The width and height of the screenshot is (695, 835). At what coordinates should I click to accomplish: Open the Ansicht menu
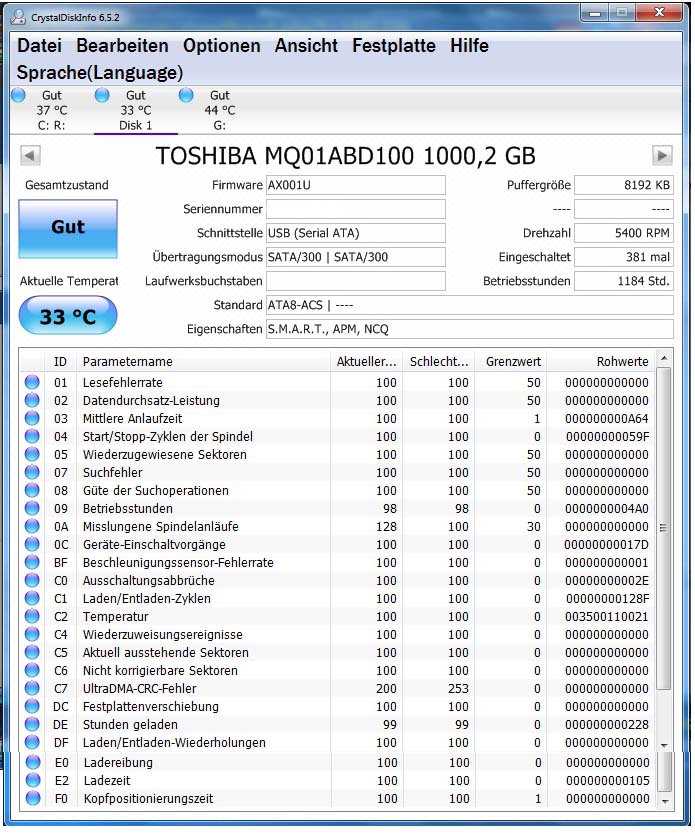(306, 46)
